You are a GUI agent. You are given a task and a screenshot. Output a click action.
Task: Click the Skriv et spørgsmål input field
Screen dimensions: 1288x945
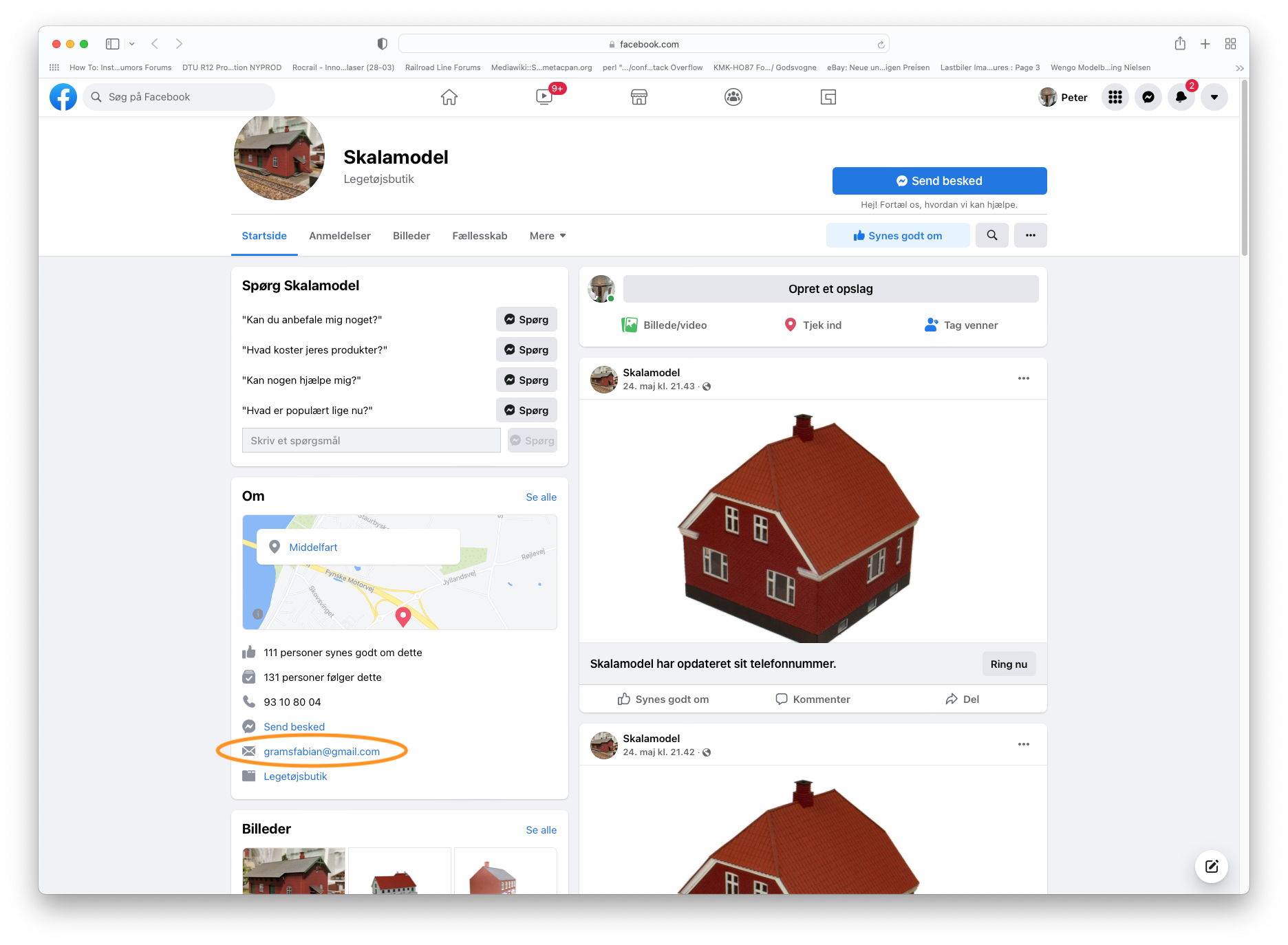tap(372, 440)
